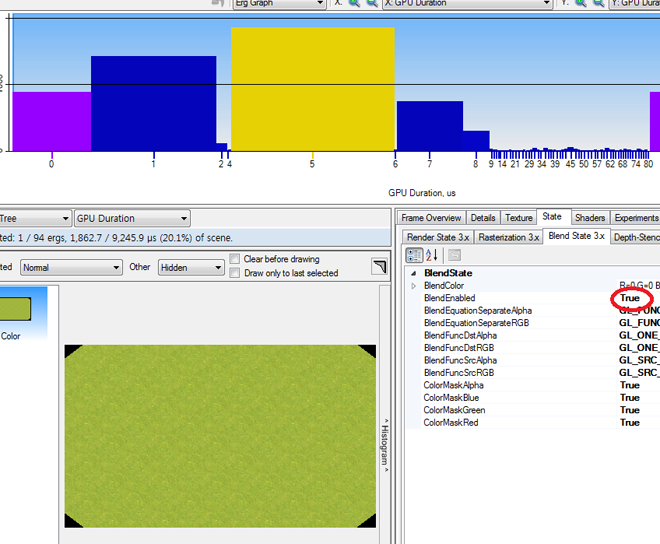Click the True value of ColorMaskRed

click(x=630, y=423)
